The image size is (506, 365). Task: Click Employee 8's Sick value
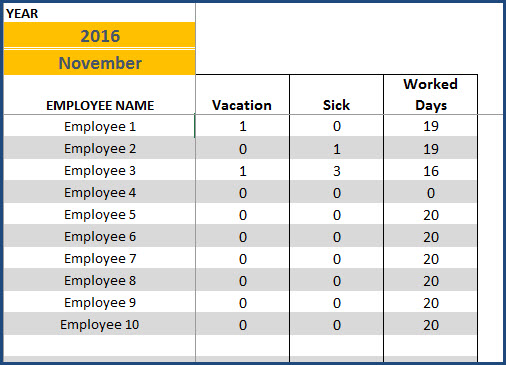(x=337, y=280)
